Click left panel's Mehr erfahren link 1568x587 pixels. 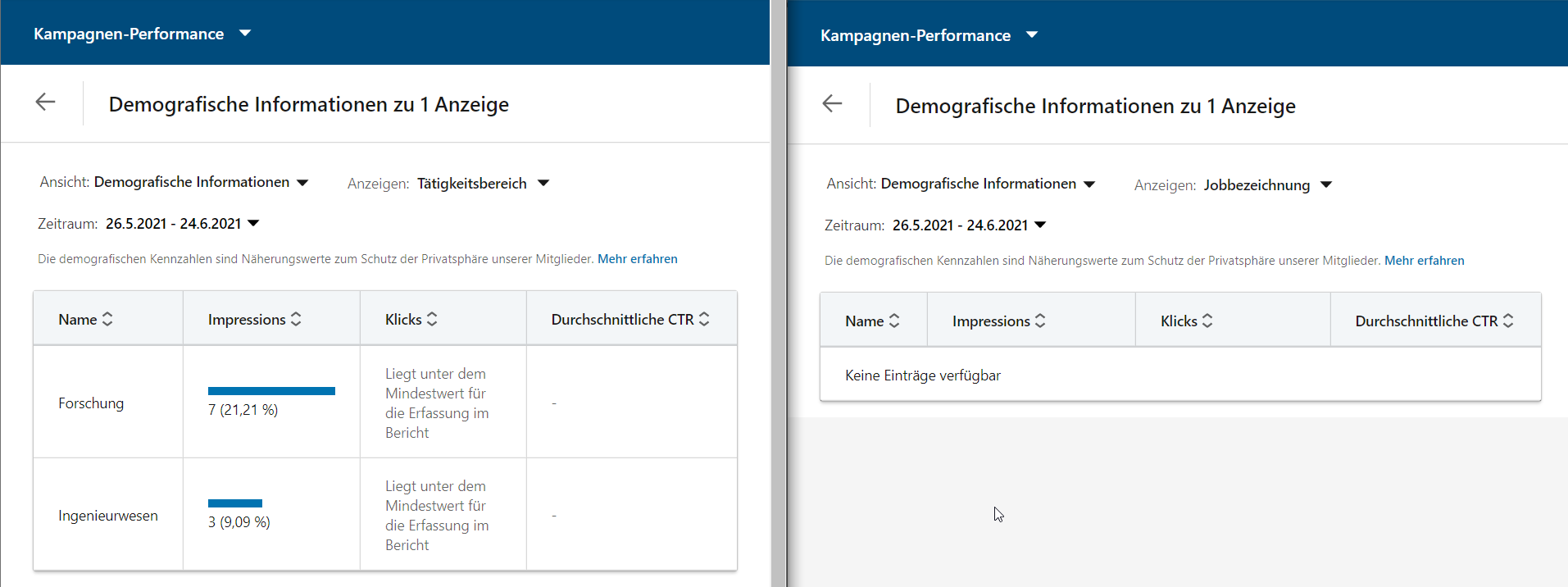[637, 259]
